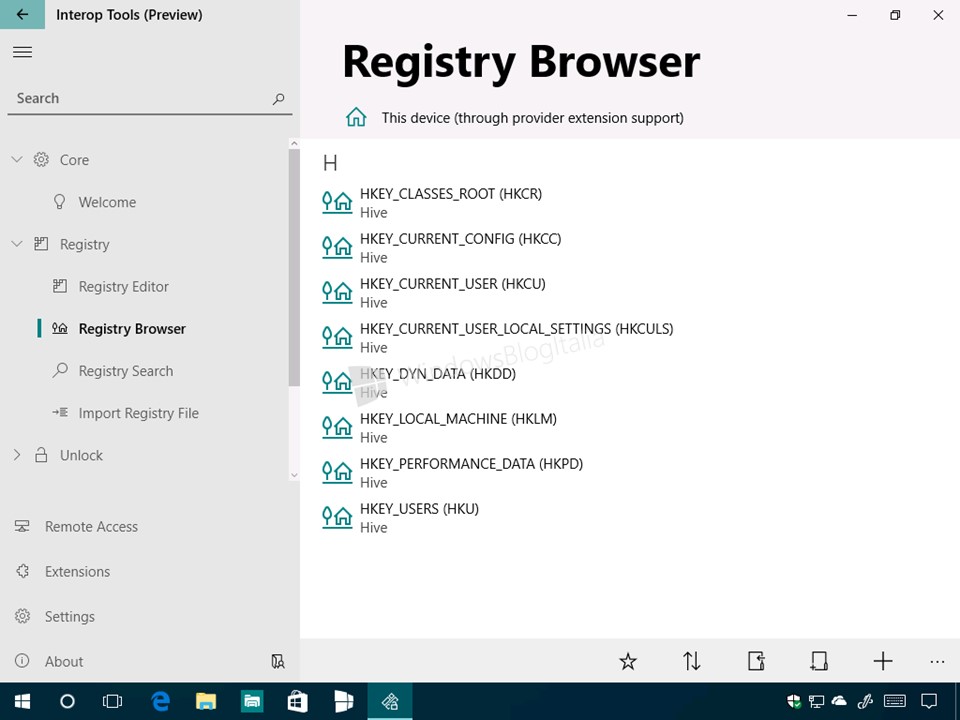Viewport: 960px width, 720px height.
Task: Select 'This device (through provider extension support)'
Action: pyautogui.click(x=533, y=118)
